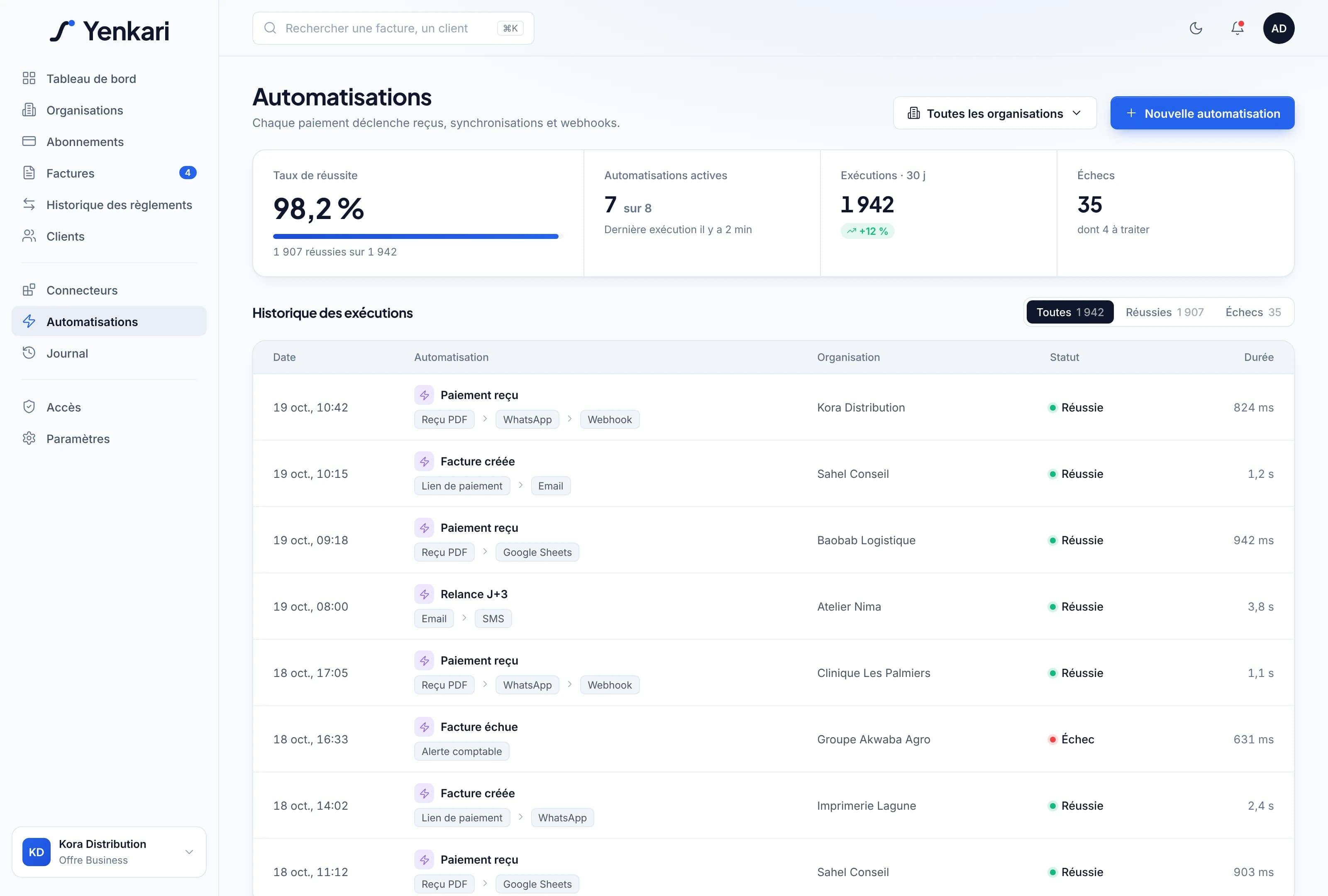Create a Nouvelle automatisation
The width and height of the screenshot is (1328, 896).
click(x=1202, y=113)
